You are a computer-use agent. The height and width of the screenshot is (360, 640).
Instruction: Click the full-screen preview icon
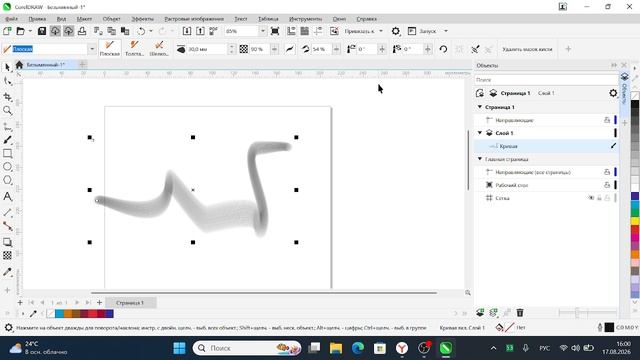(x=275, y=31)
